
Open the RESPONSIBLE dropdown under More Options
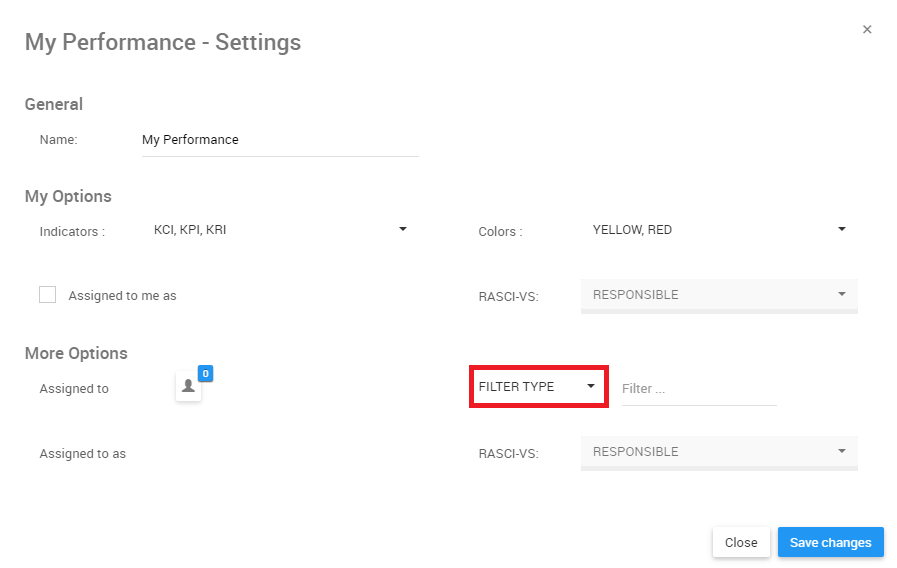(710, 452)
